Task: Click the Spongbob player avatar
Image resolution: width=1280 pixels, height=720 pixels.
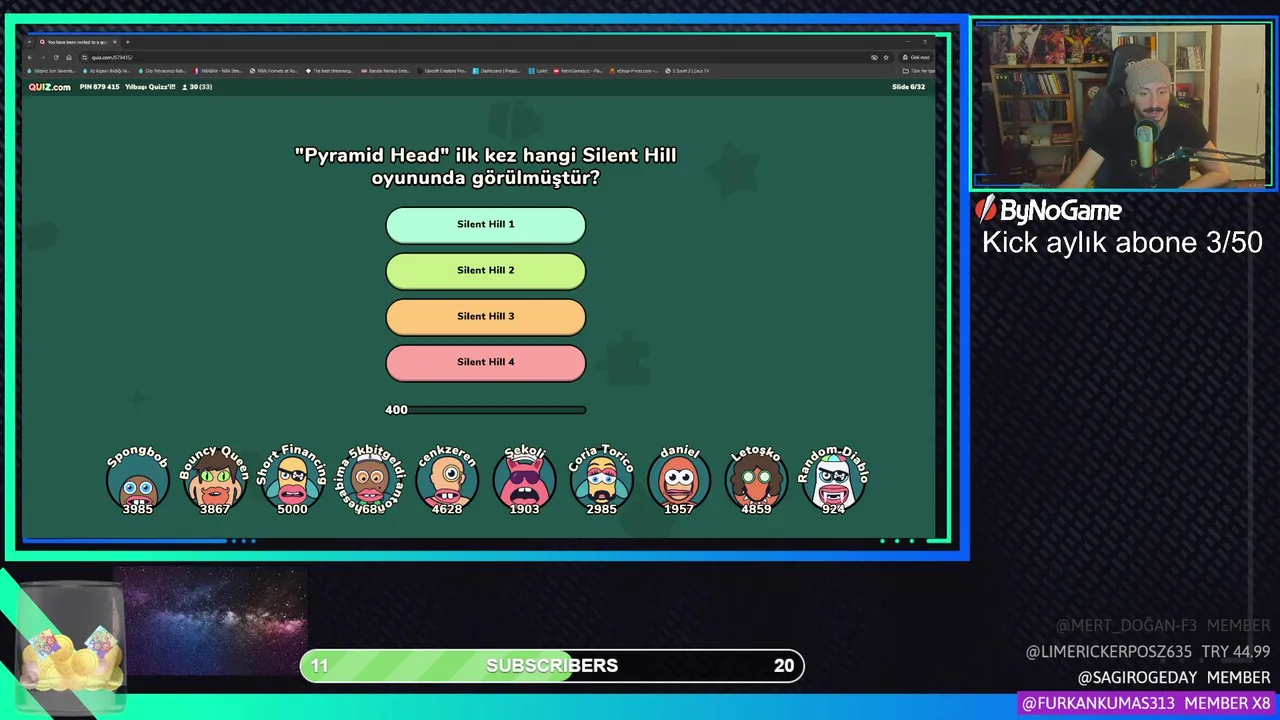Action: click(x=137, y=480)
